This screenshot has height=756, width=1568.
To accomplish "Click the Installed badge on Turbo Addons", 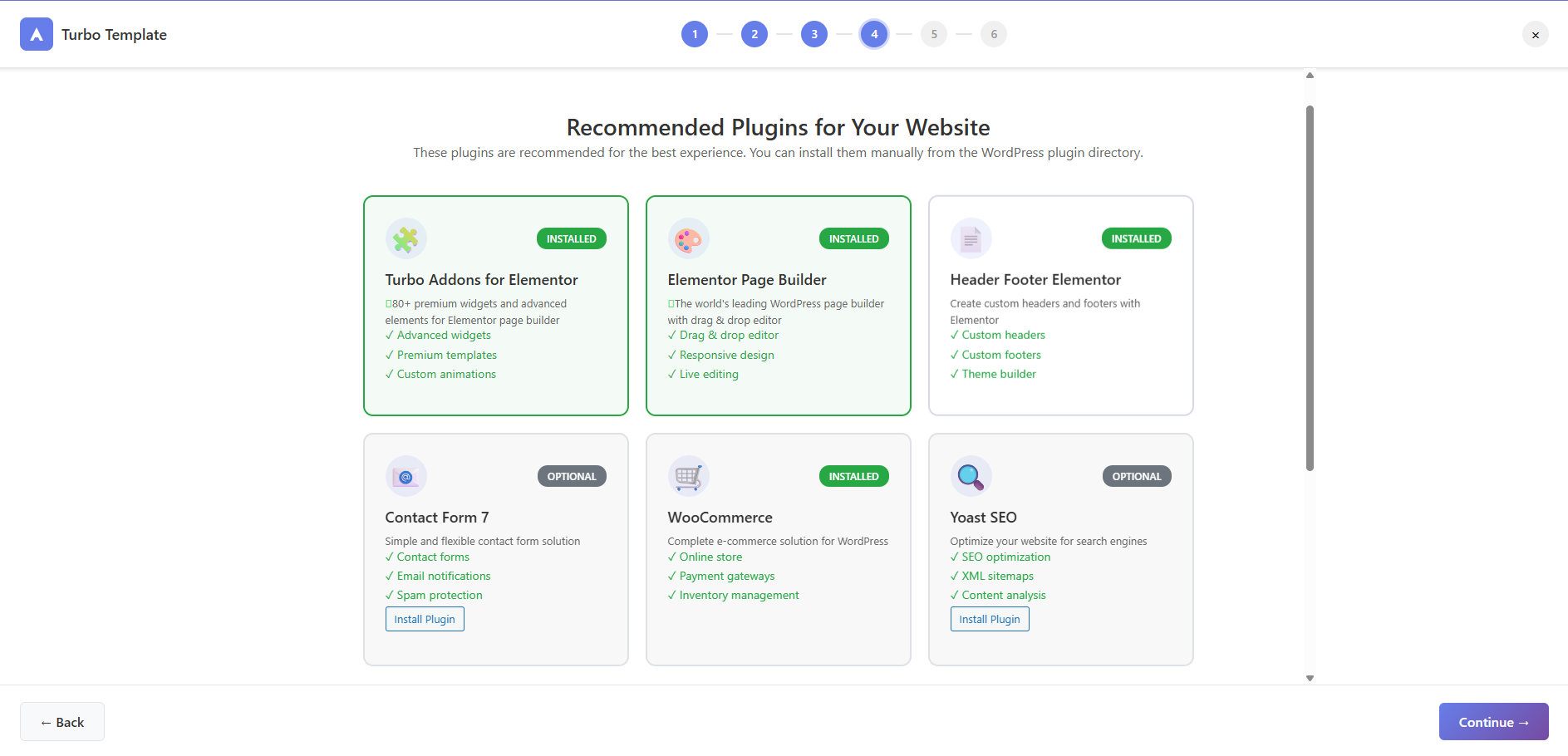I will (572, 238).
